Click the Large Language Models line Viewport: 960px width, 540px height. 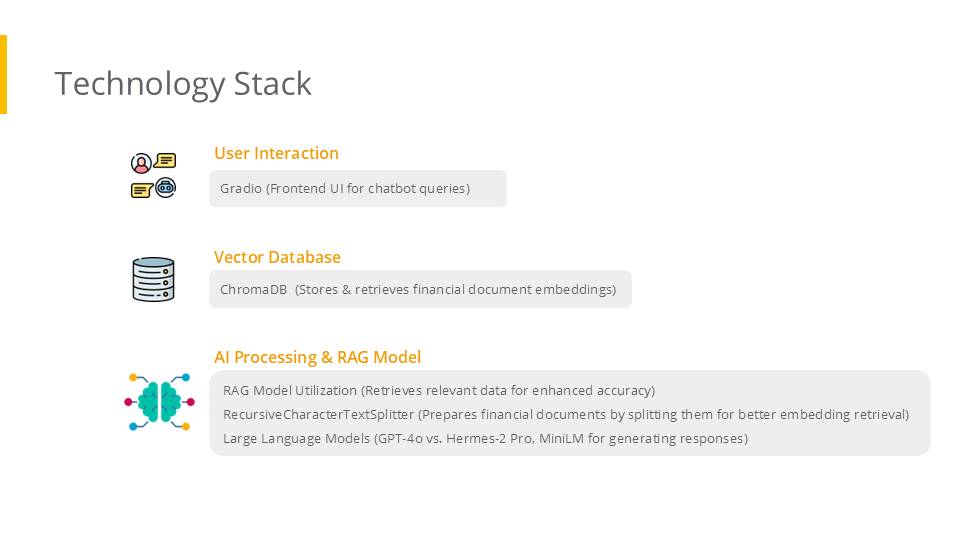tap(485, 438)
